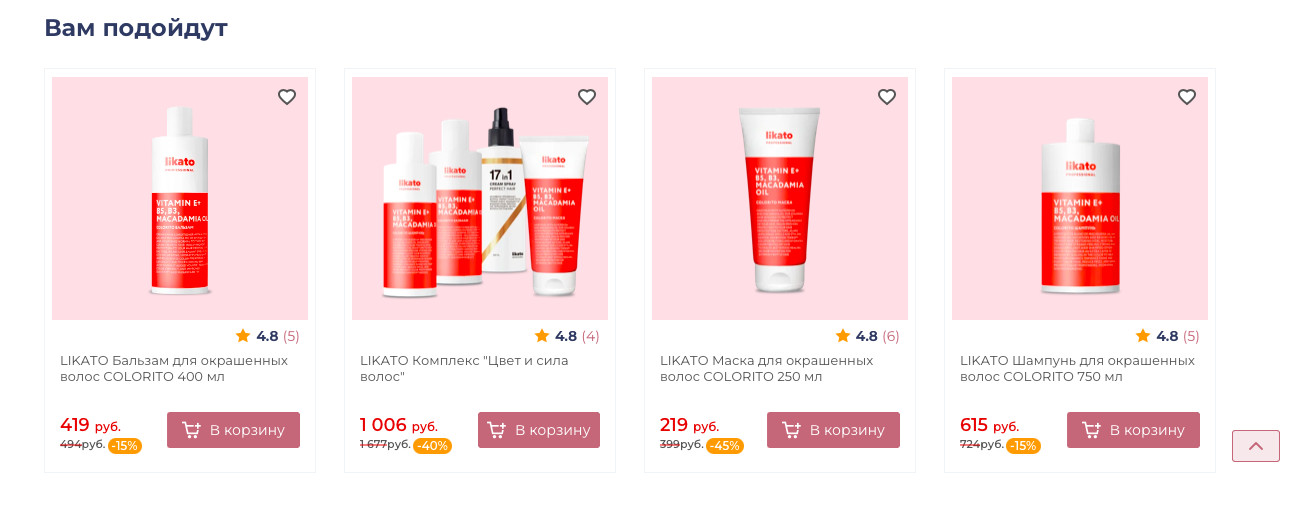Open the LIKATO Маска COLORITO 250 мл link
1302x509 pixels.
pyautogui.click(x=767, y=368)
